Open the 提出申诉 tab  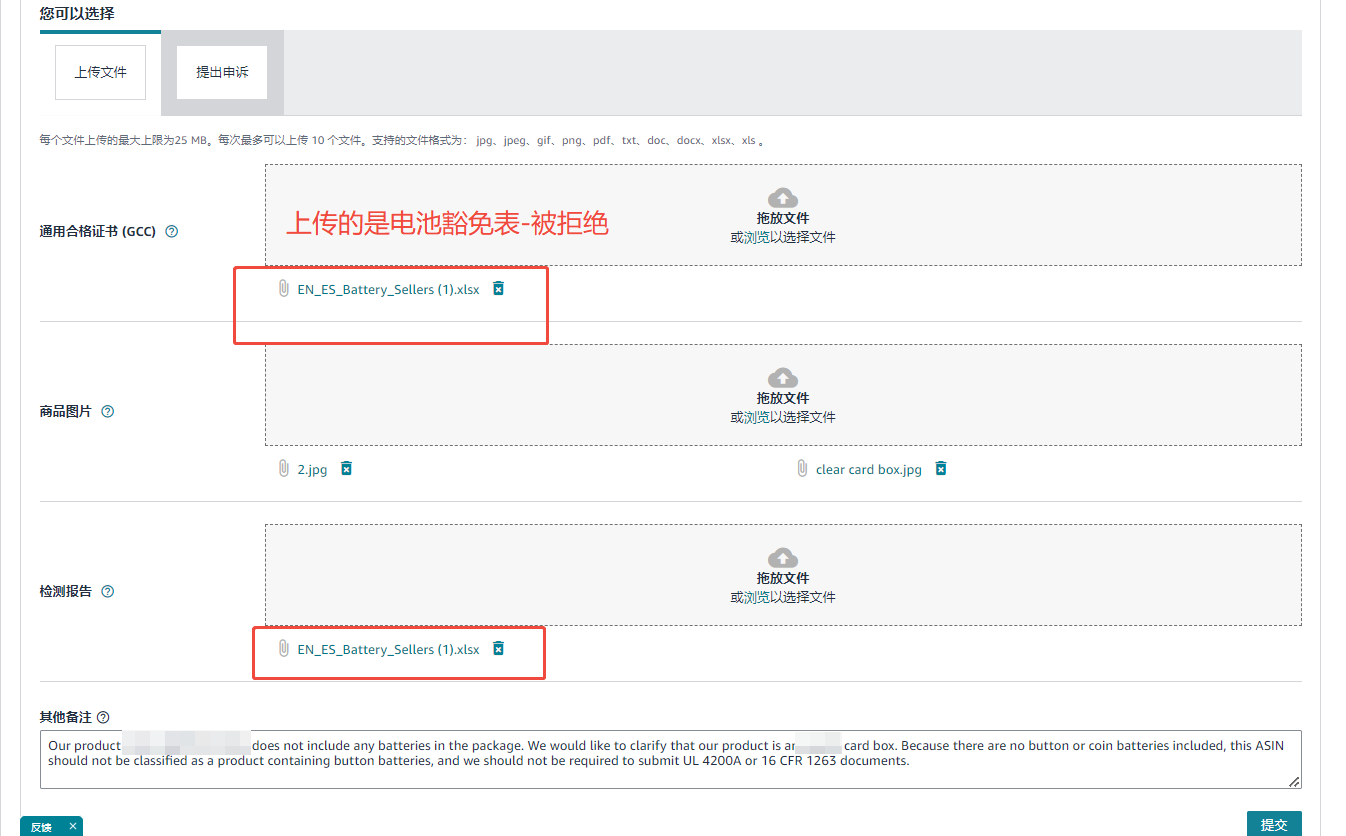[221, 72]
